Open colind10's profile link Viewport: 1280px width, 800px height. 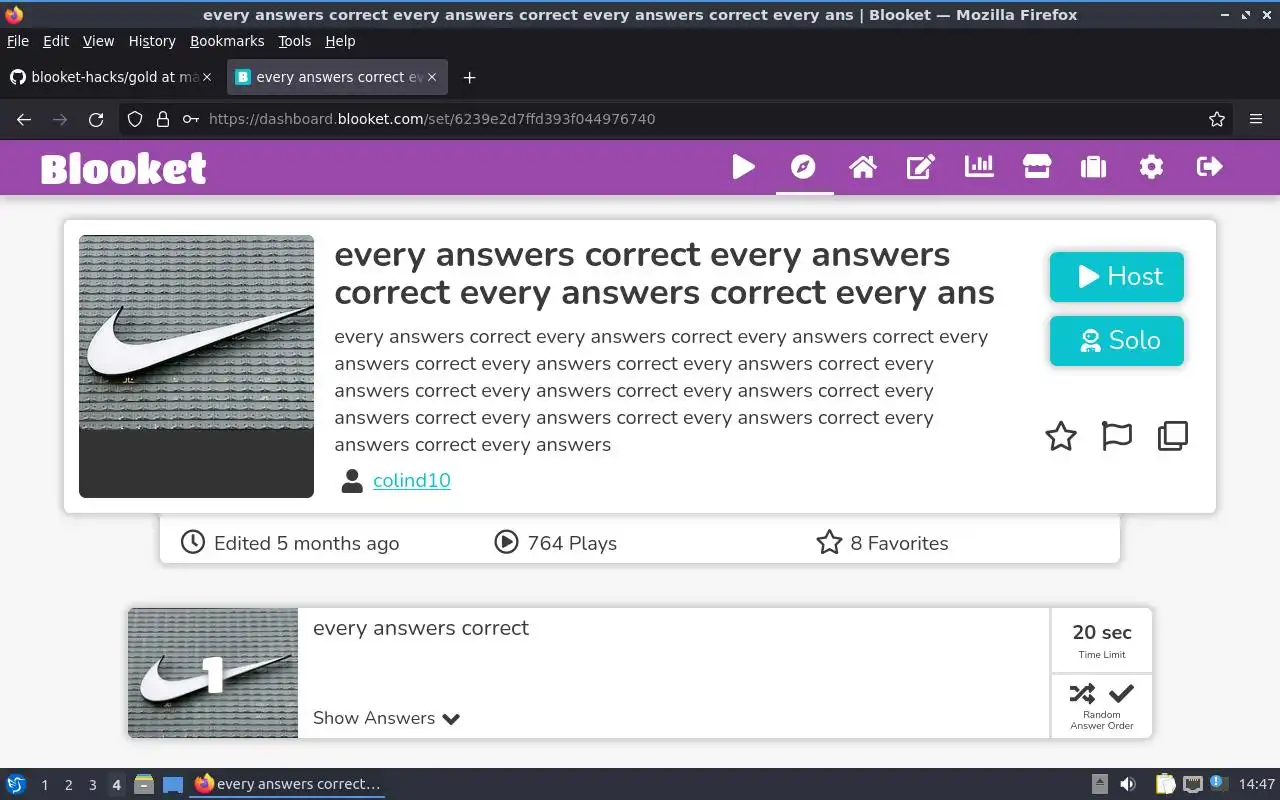coord(411,481)
